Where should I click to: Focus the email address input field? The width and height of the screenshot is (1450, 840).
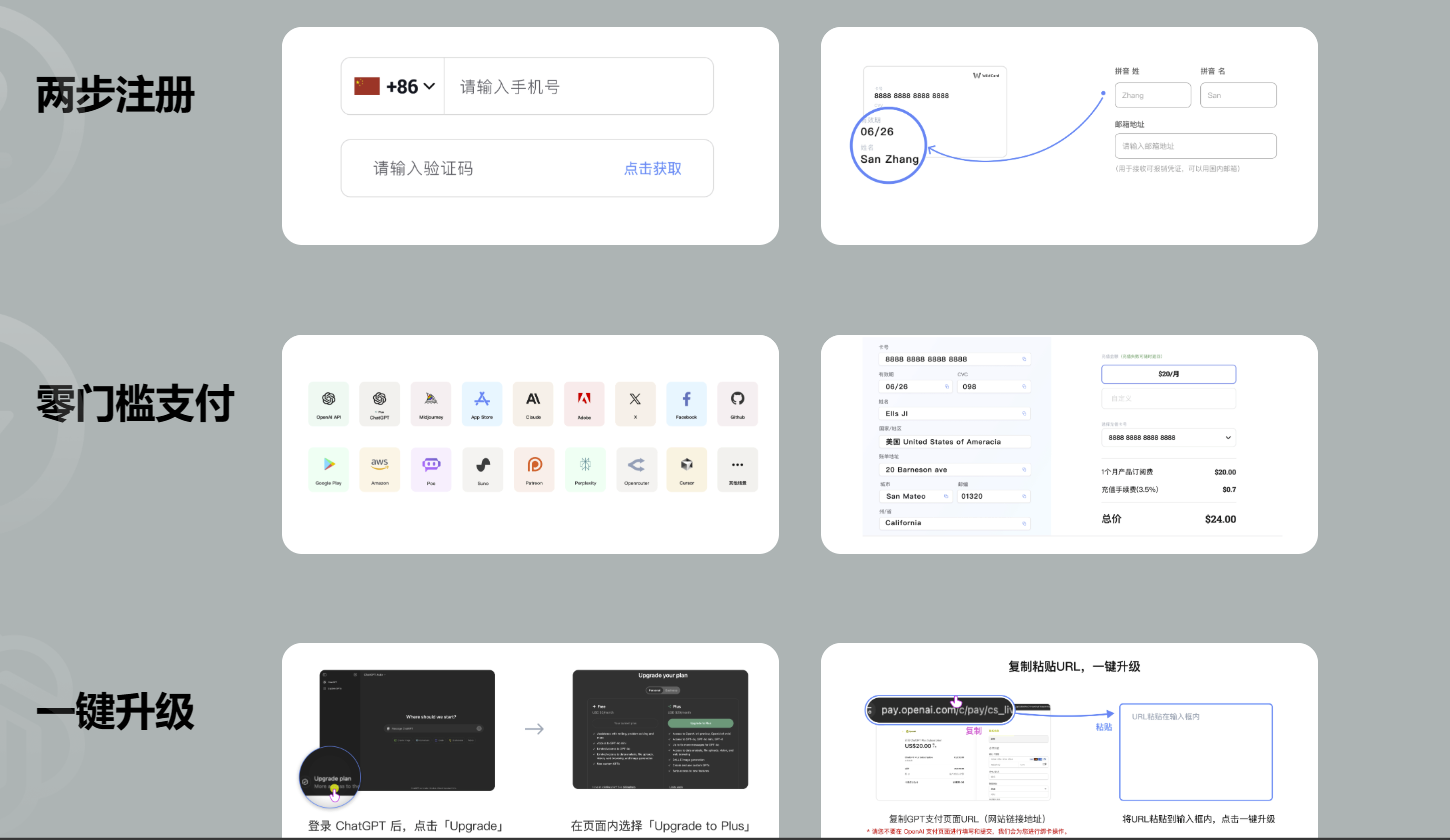[1196, 146]
